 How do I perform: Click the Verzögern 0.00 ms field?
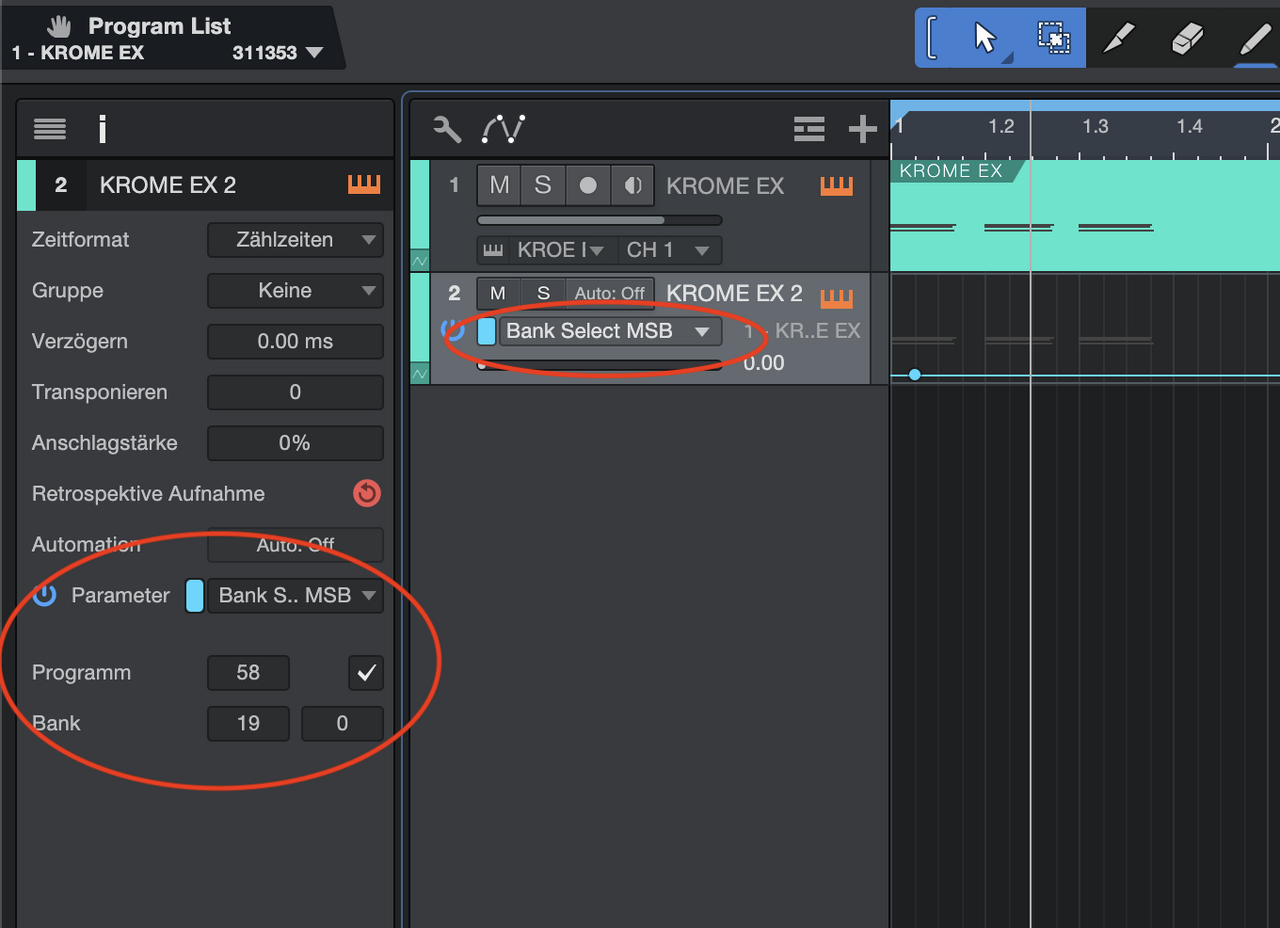pos(295,342)
